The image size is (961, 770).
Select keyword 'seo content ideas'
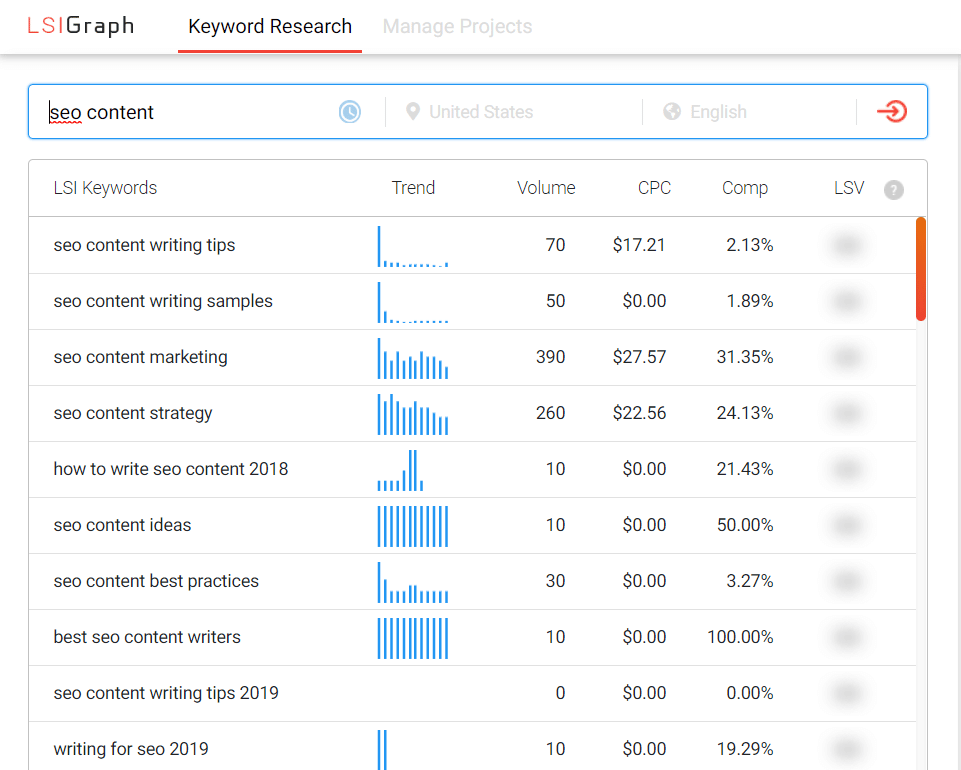point(122,525)
